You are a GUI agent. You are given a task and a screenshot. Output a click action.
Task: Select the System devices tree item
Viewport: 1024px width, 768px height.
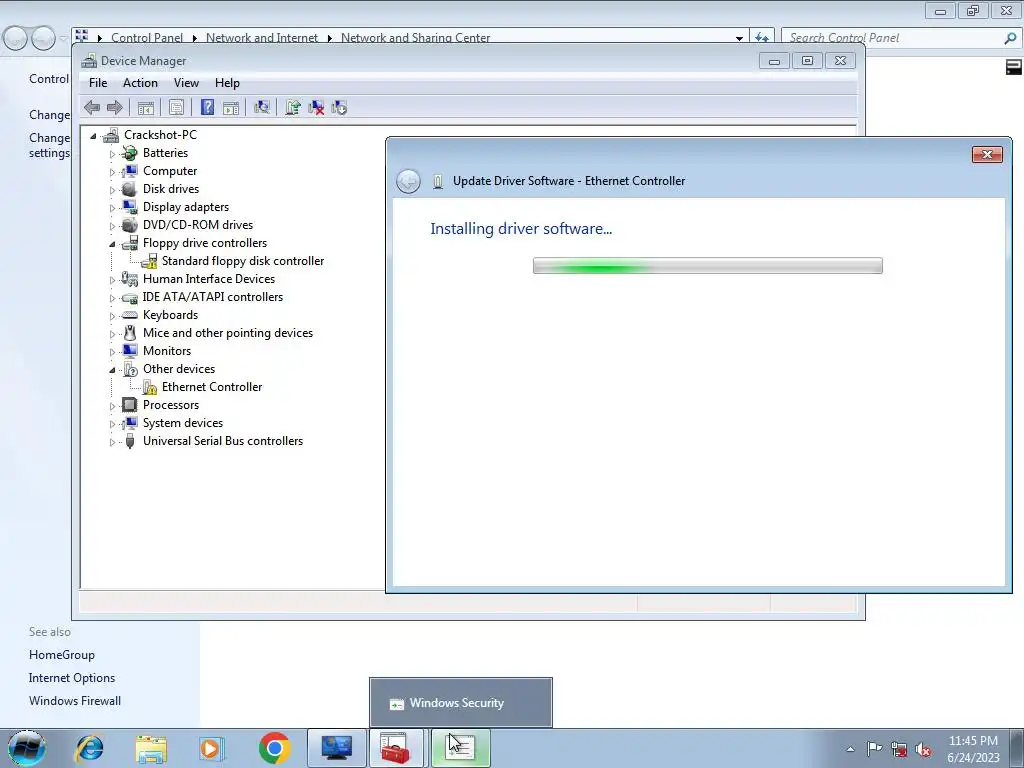point(183,423)
